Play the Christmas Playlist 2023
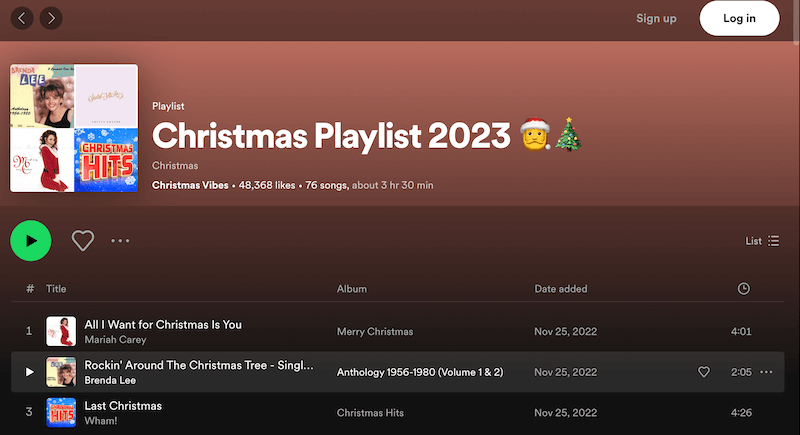This screenshot has height=435, width=800. tap(31, 240)
